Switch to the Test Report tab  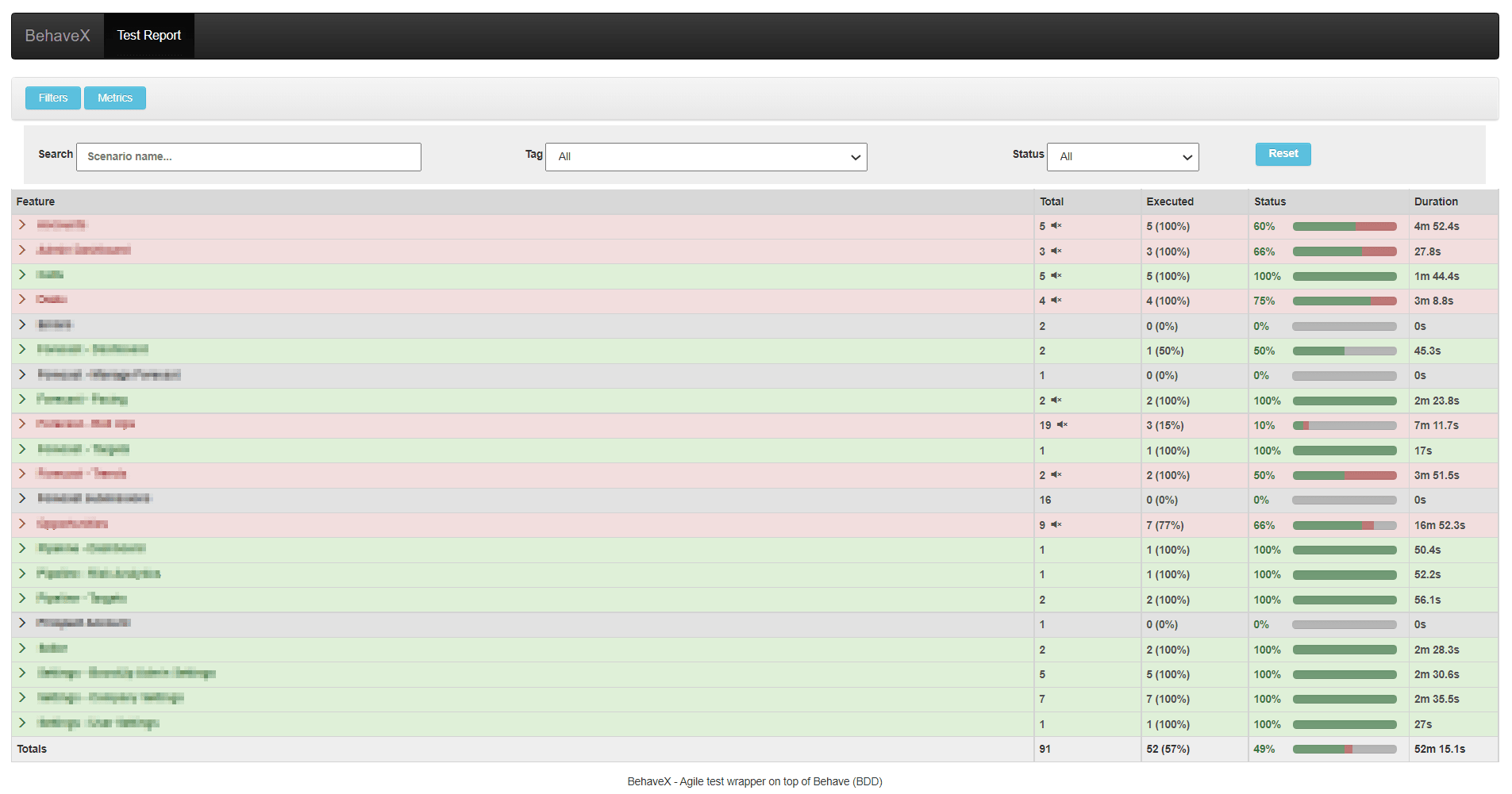click(x=148, y=35)
